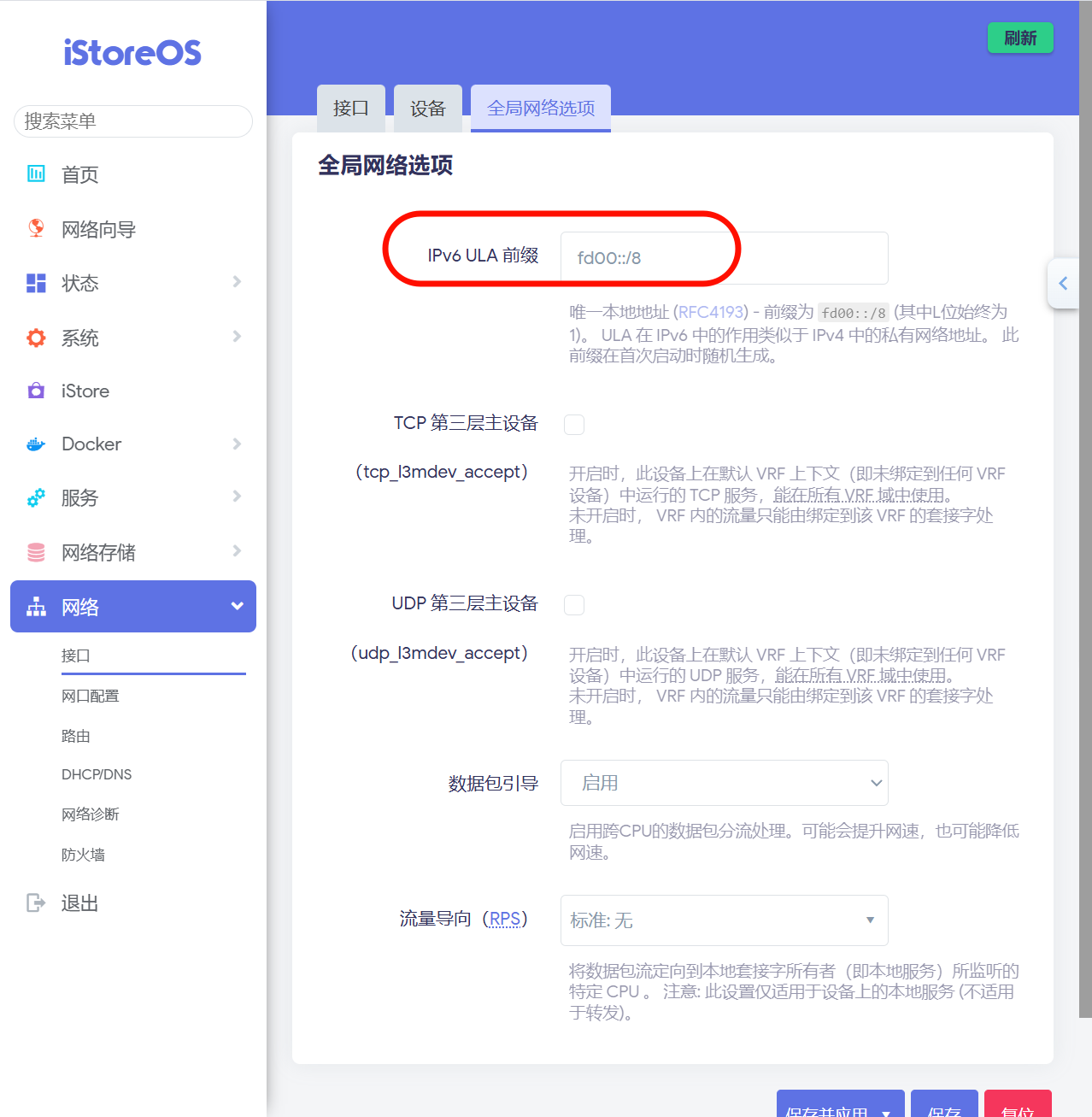The height and width of the screenshot is (1117, 1092).
Task: Open 保存并应用 split-button arrow
Action: pyautogui.click(x=886, y=1113)
